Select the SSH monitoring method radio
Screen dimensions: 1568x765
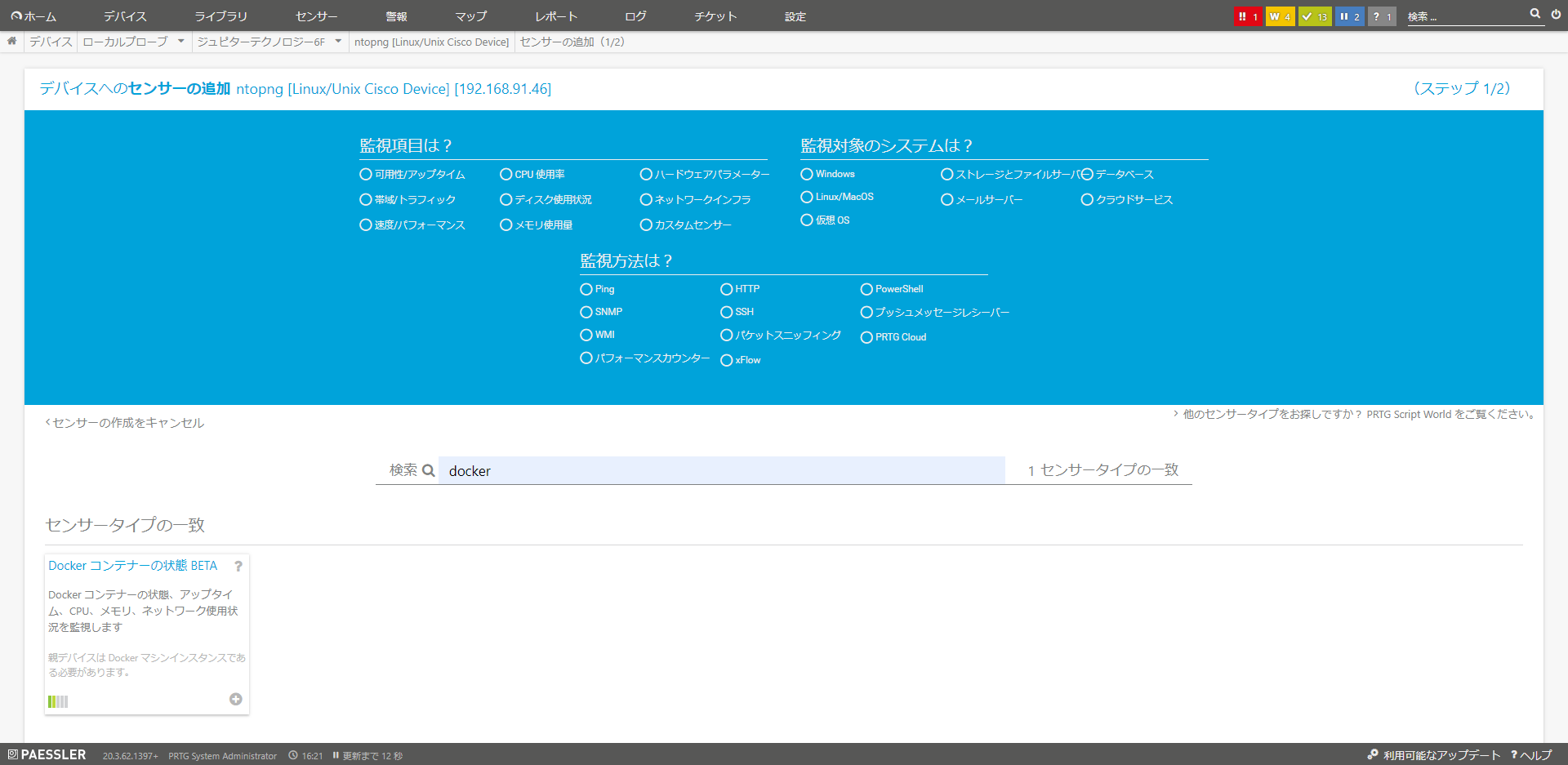[727, 312]
